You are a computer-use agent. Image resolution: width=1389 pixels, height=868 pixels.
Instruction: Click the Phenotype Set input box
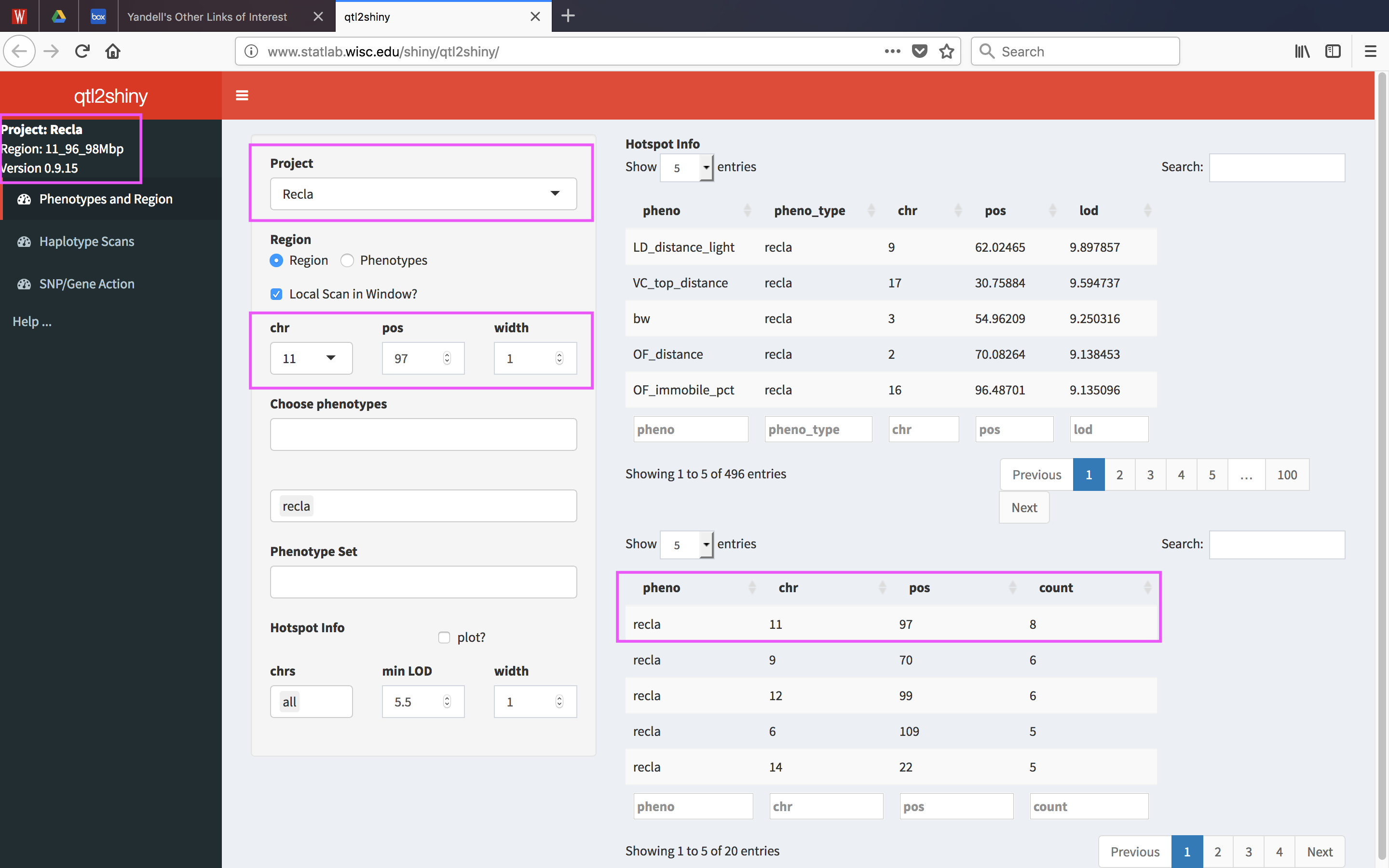click(423, 582)
